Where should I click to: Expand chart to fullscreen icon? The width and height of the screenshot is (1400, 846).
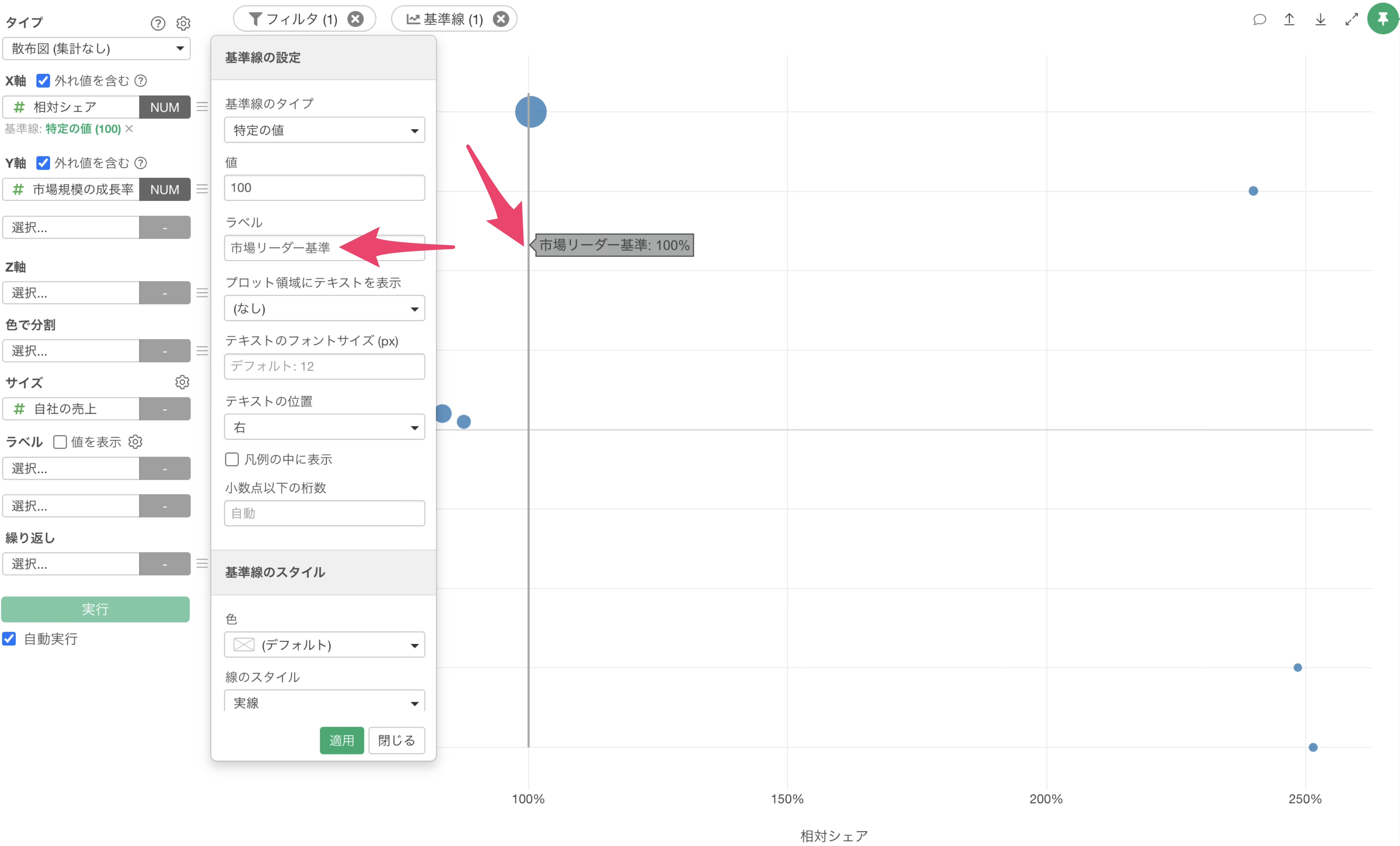(1351, 19)
